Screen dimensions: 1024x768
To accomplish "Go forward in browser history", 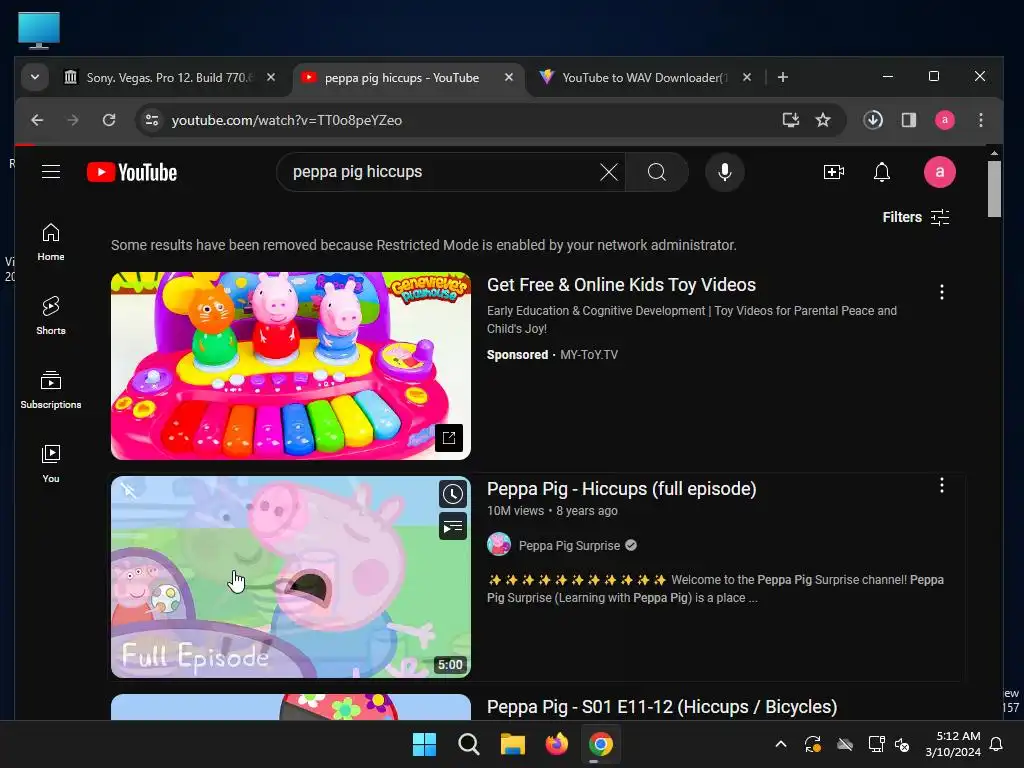I will tap(73, 120).
